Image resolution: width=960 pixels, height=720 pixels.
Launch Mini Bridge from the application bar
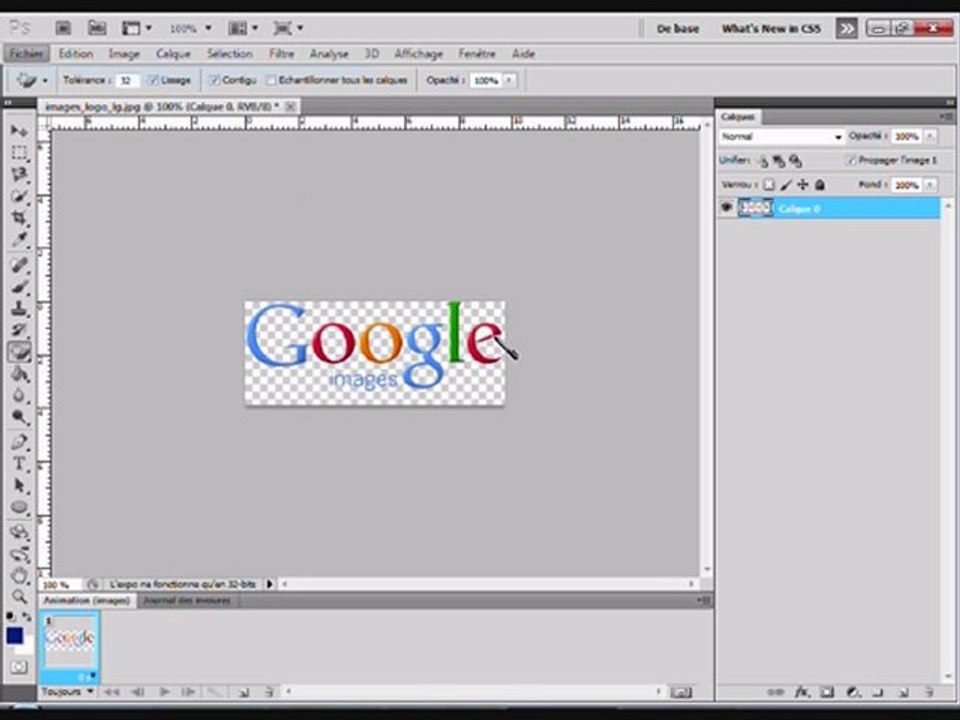[97, 28]
